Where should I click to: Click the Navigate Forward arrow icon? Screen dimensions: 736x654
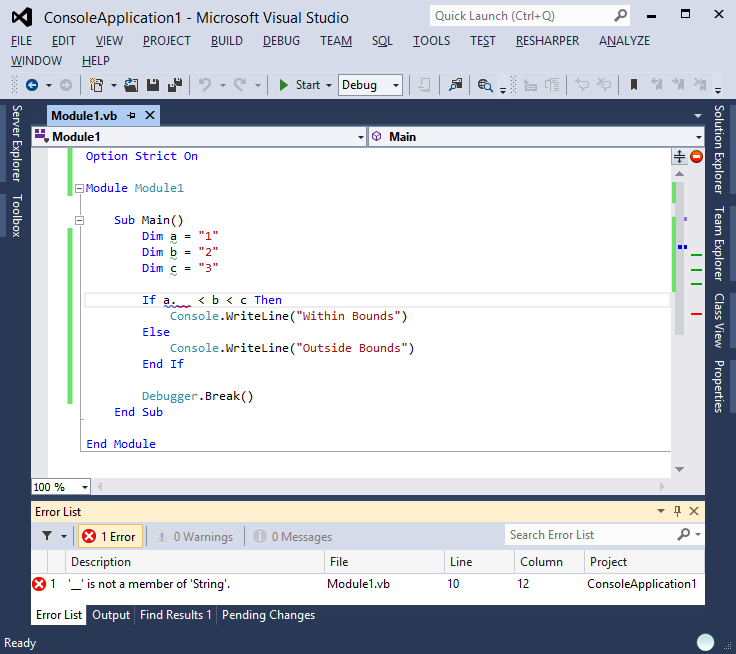click(x=66, y=85)
